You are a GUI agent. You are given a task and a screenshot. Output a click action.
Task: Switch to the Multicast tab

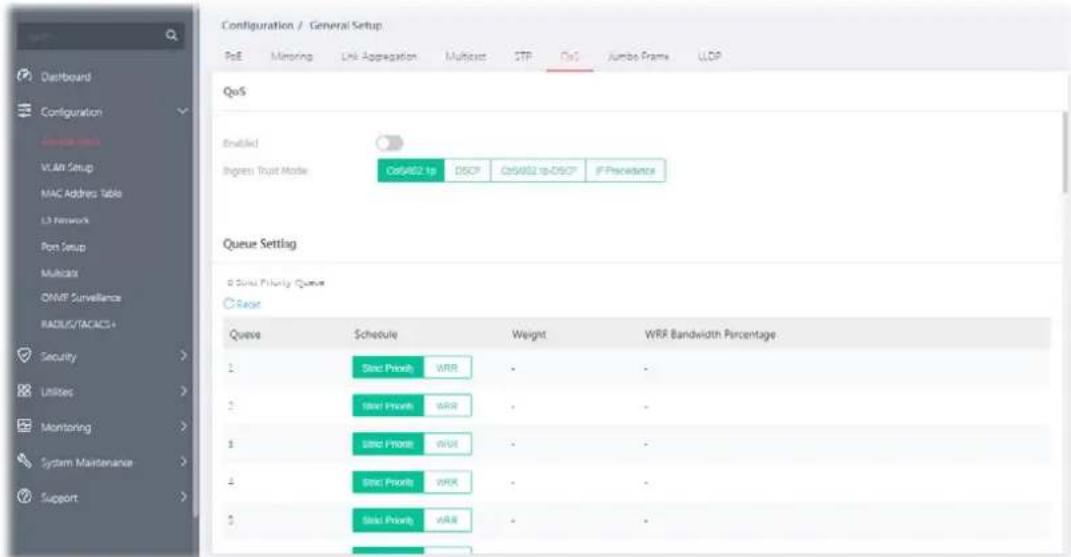tap(466, 56)
